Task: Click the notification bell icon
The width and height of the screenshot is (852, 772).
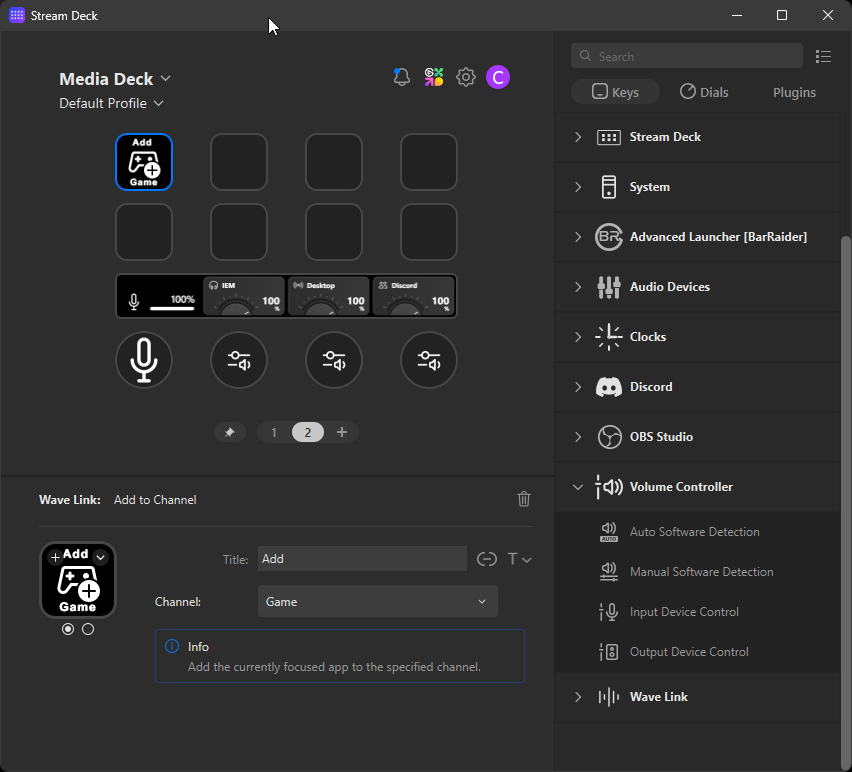Action: [x=402, y=77]
